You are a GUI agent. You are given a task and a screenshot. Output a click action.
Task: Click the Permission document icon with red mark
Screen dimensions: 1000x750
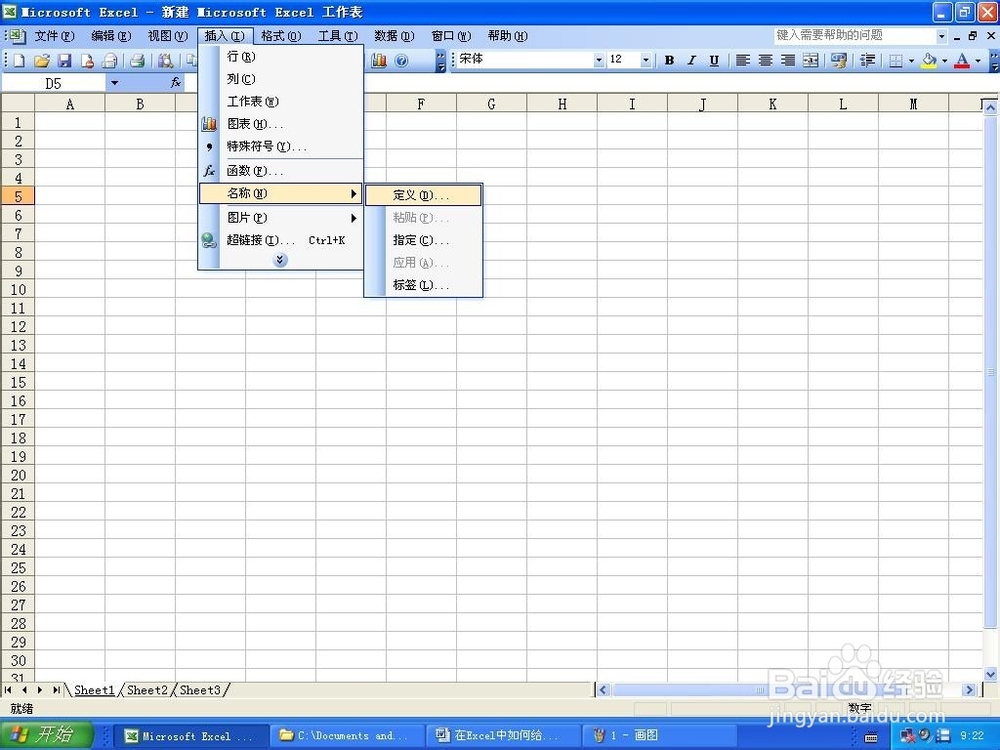[x=87, y=61]
